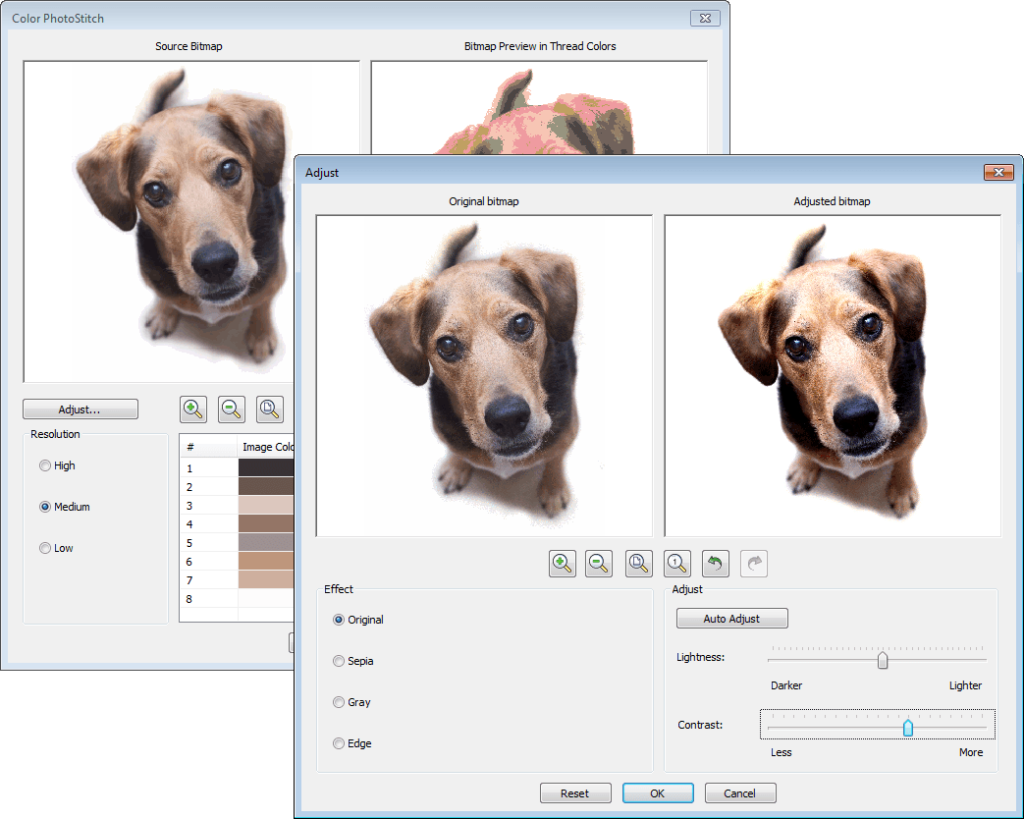Click zoom-to-fit icon in Adjust dialog
This screenshot has width=1024, height=819.
[x=639, y=564]
